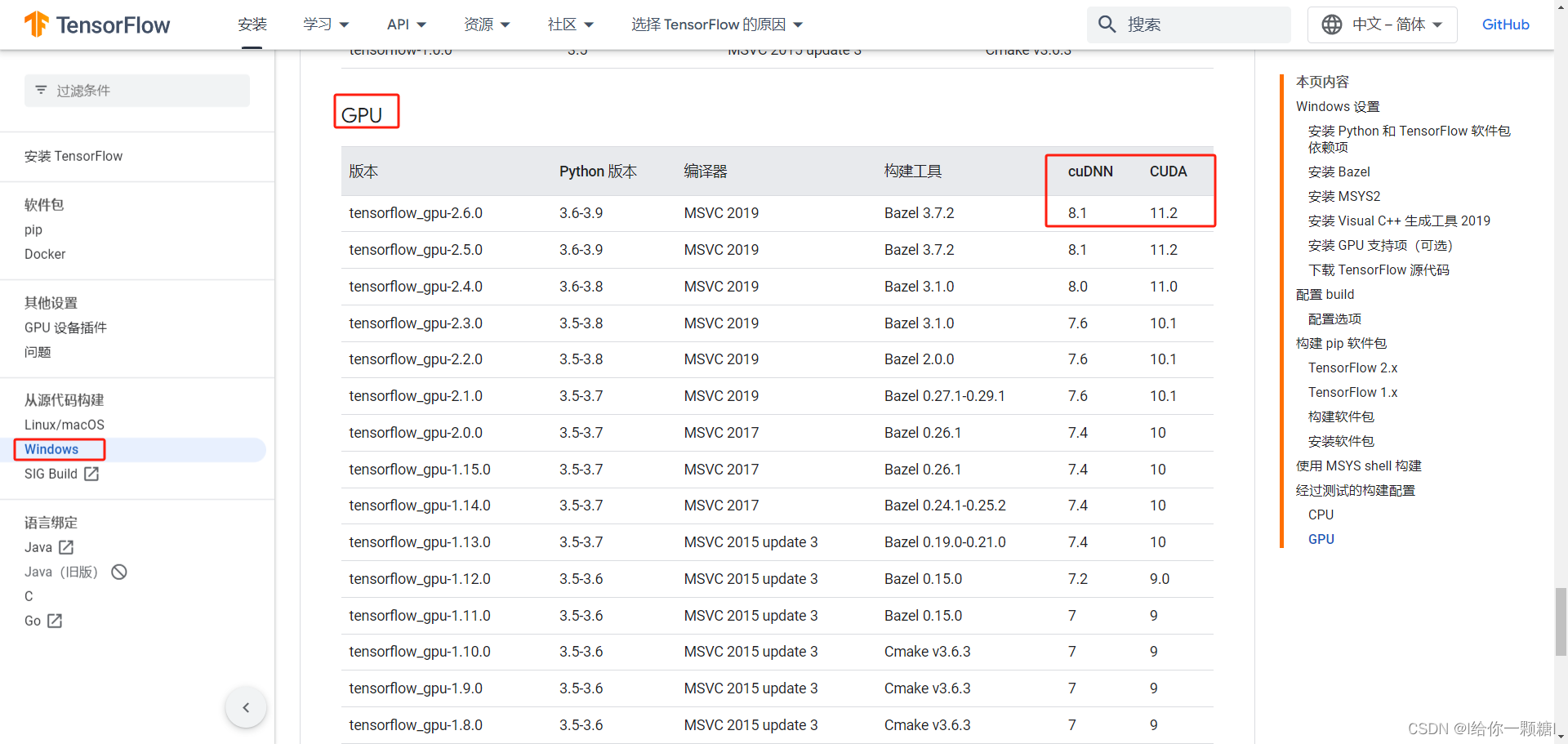This screenshot has height=744, width=1568.
Task: Click tensorflow_gpu-1.8.0 table cell
Action: (x=416, y=725)
